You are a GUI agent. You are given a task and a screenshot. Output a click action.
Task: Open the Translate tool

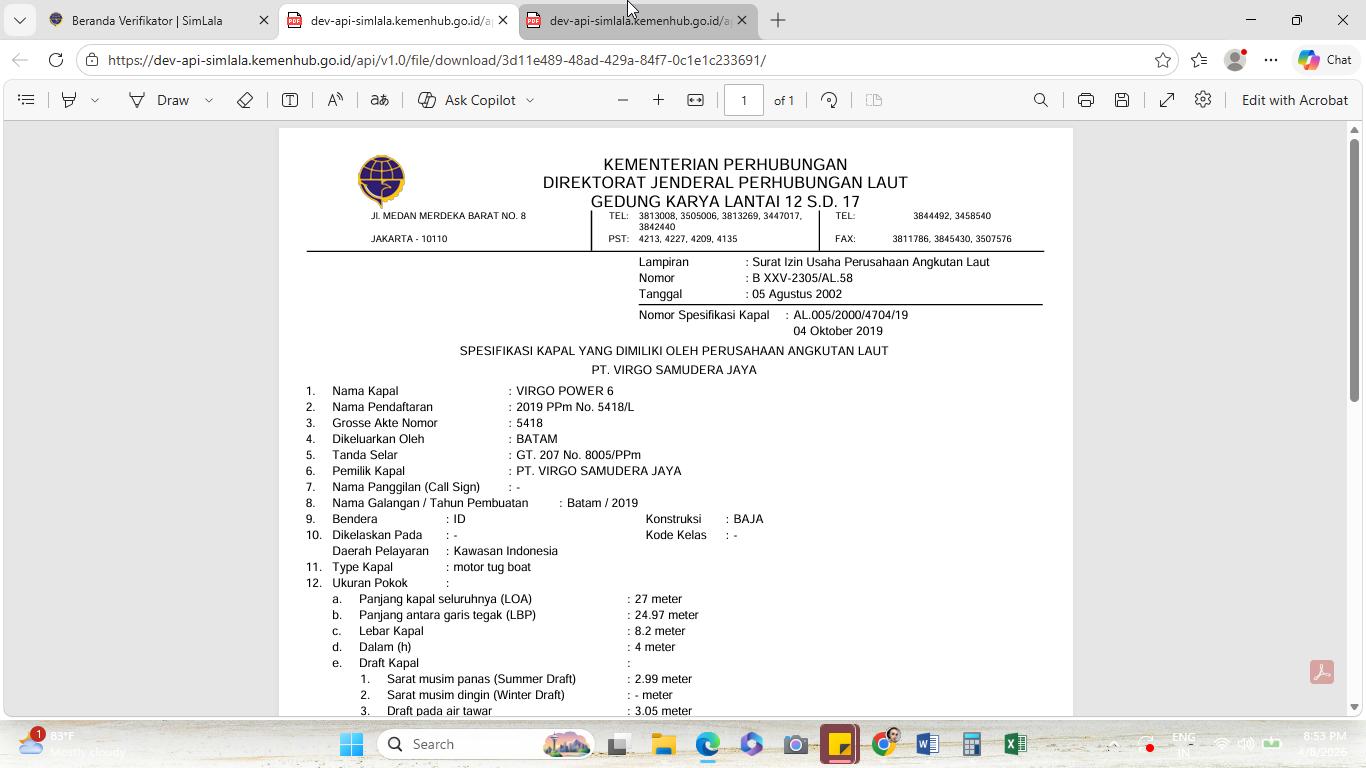(x=379, y=100)
